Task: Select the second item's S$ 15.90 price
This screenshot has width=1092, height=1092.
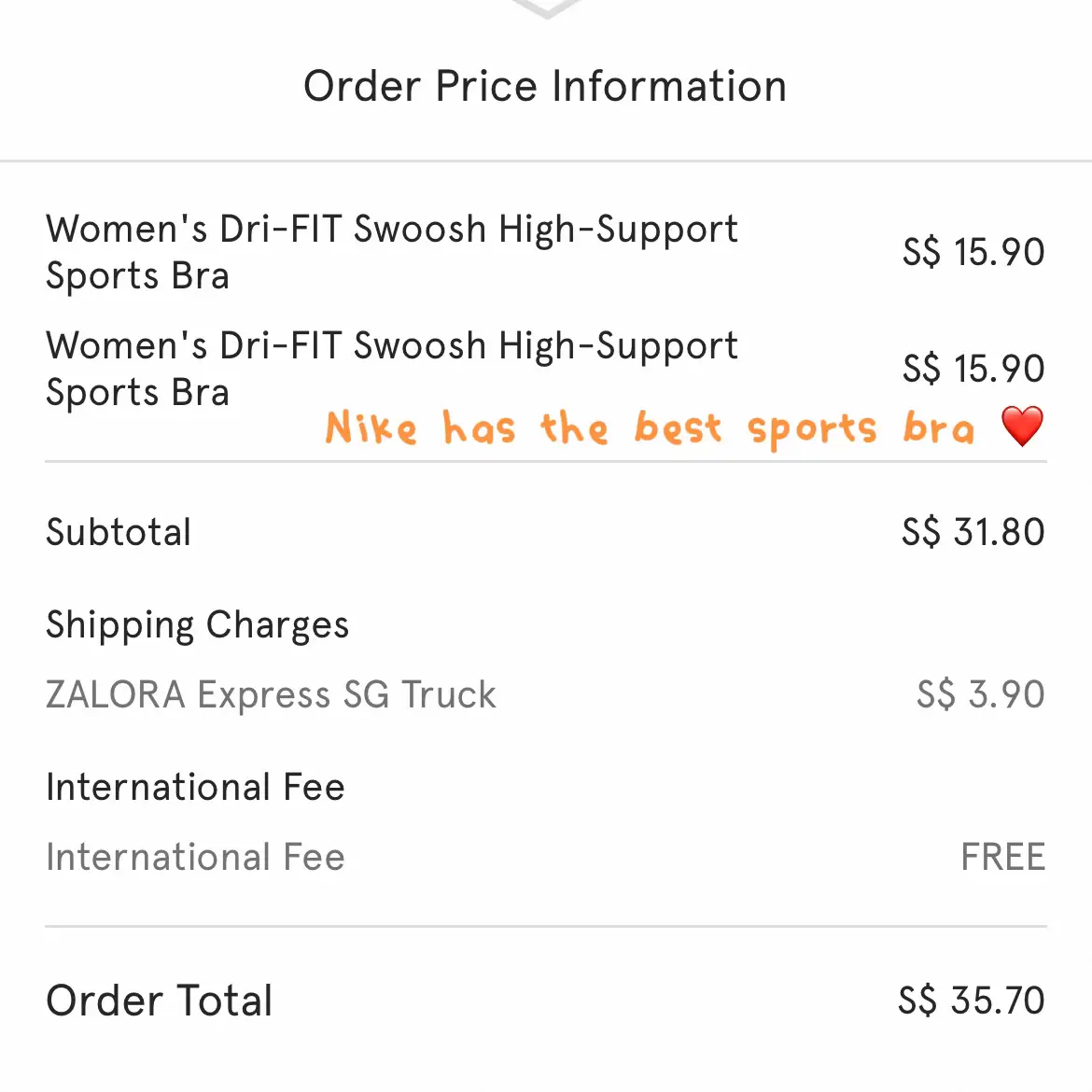Action: 973,369
